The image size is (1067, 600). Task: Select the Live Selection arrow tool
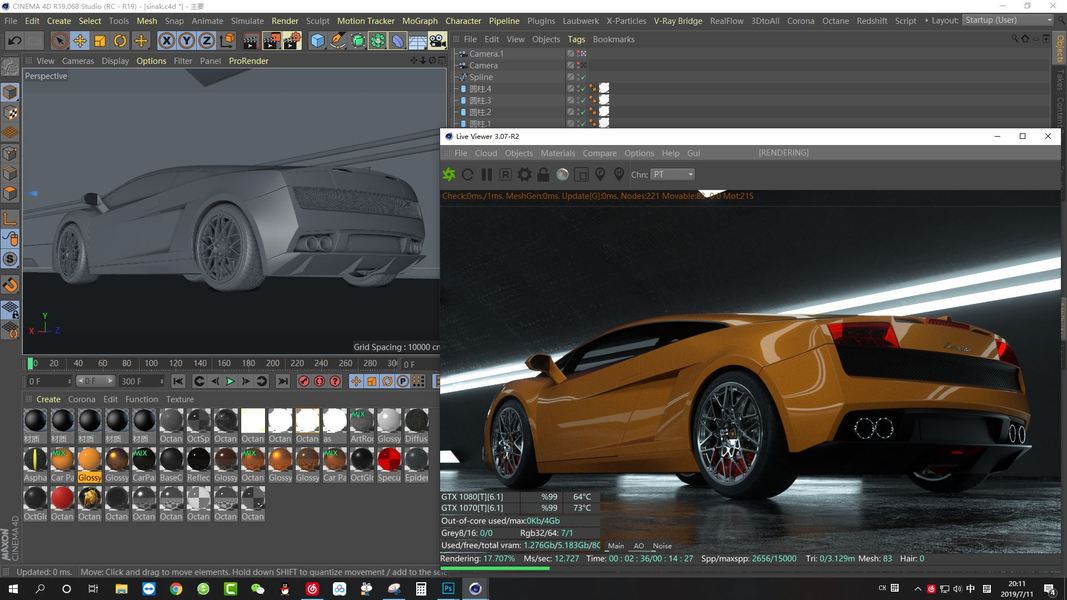click(59, 41)
